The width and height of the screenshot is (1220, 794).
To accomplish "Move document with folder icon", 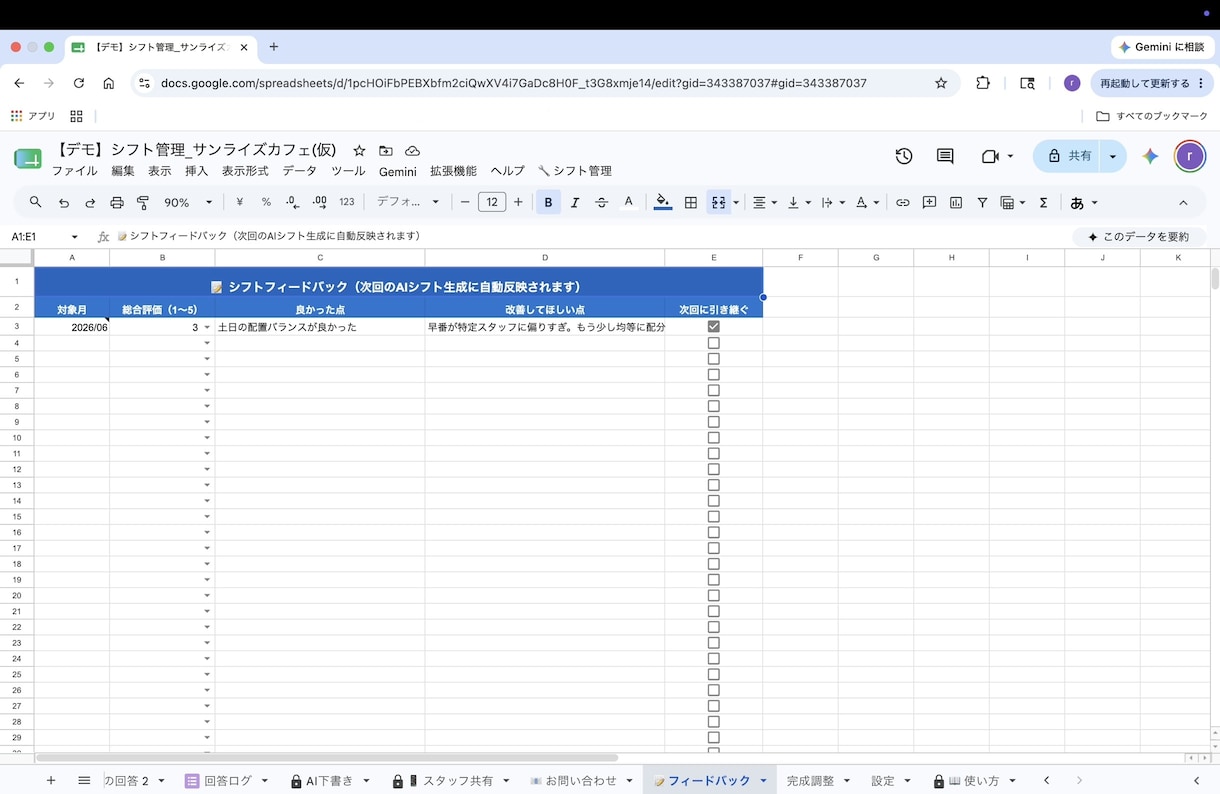I will 386,151.
